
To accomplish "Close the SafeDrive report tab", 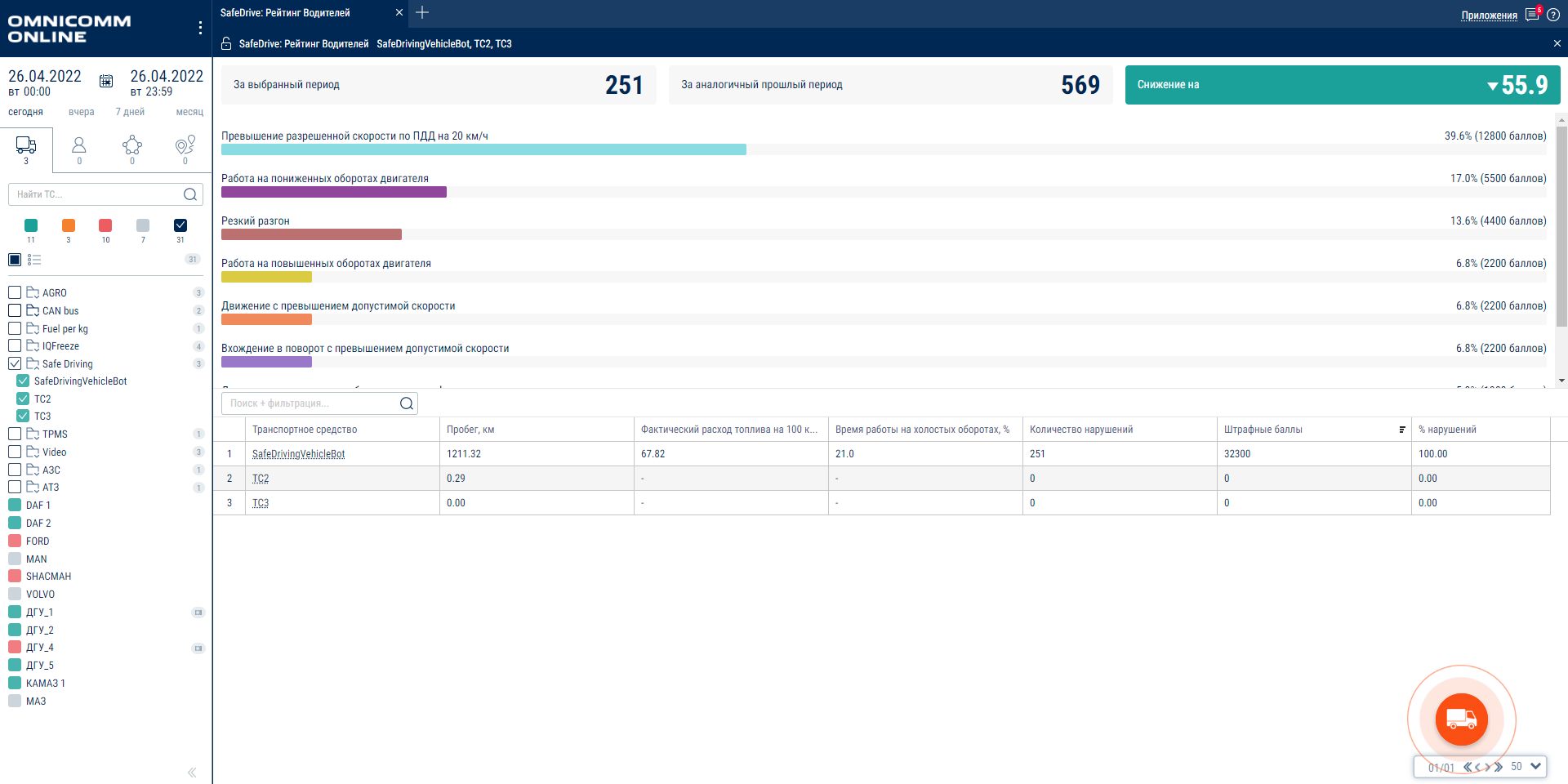I will 399,12.
